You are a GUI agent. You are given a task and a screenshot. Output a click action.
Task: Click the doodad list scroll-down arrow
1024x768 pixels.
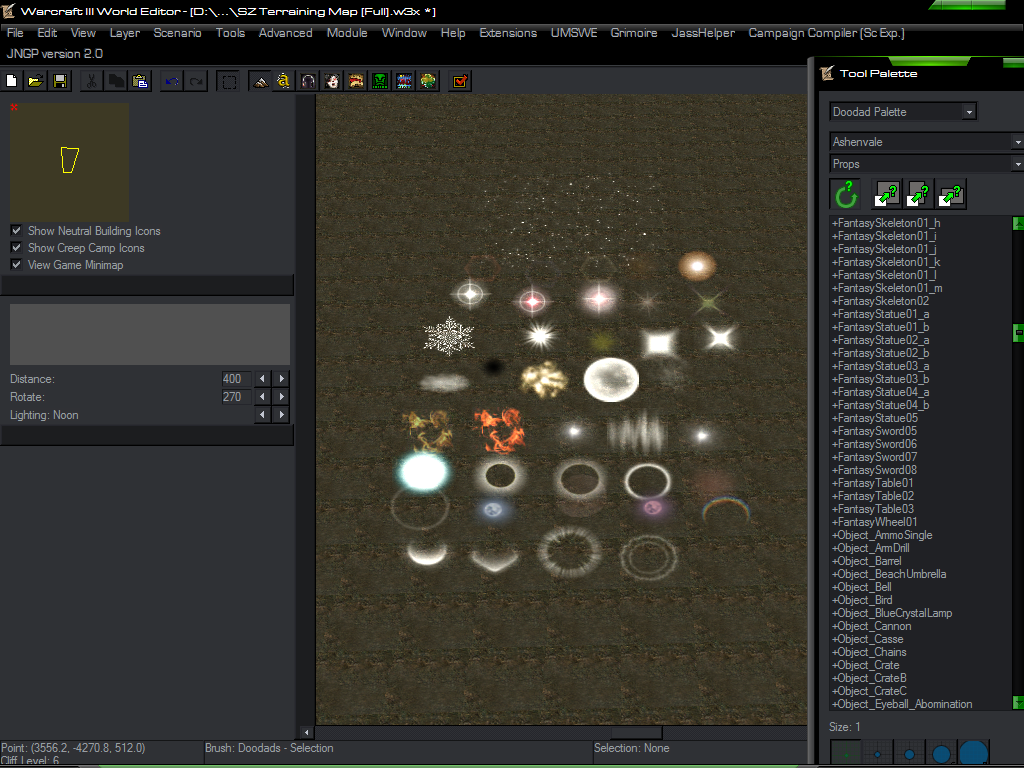pos(1018,703)
